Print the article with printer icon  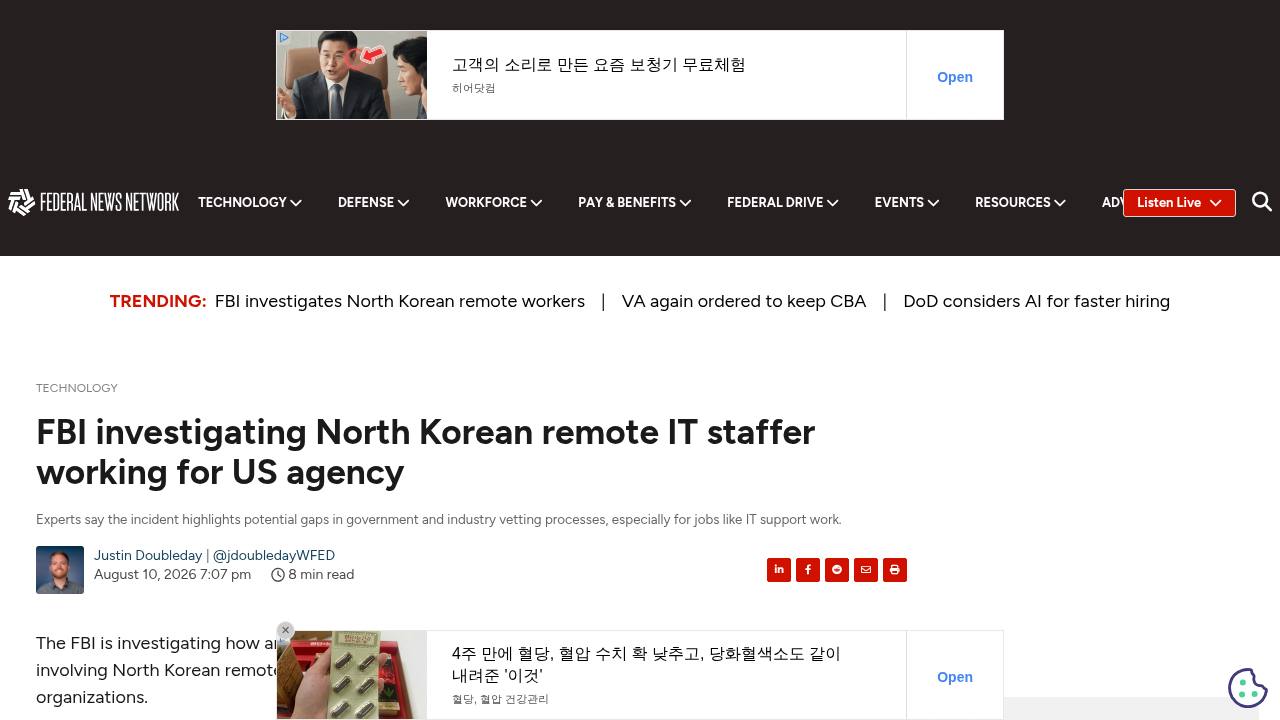pos(895,570)
